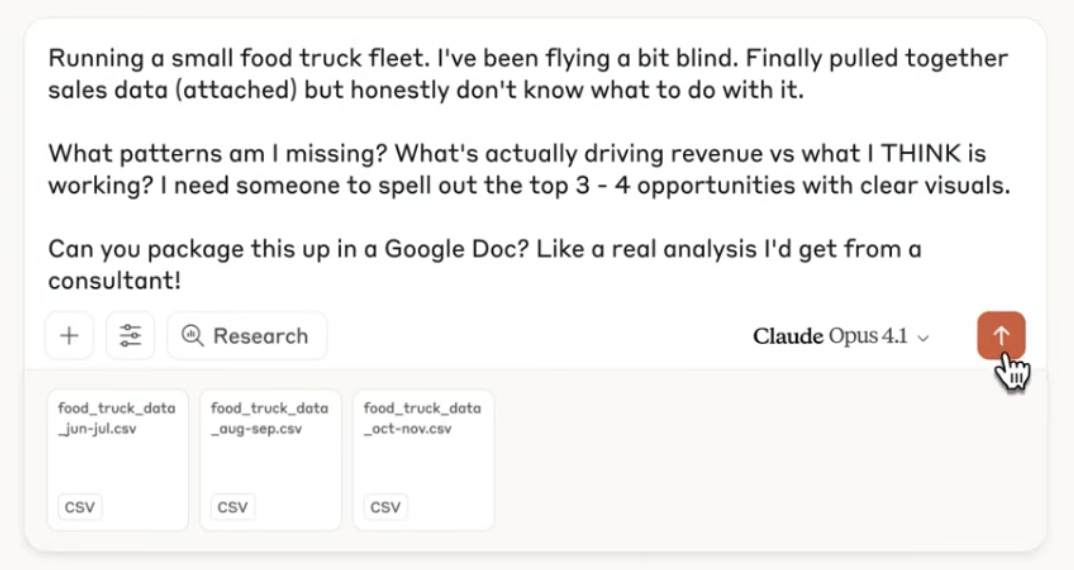Open the tools sliders settings icon

[x=130, y=336]
